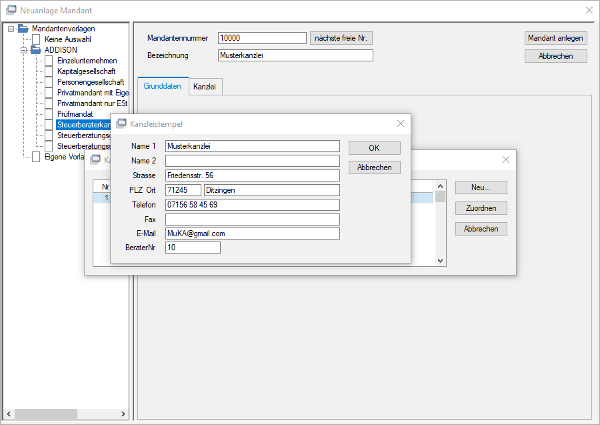Viewport: 600px width, 425px height.
Task: Click the Mandant anlegen button
Action: tap(556, 38)
